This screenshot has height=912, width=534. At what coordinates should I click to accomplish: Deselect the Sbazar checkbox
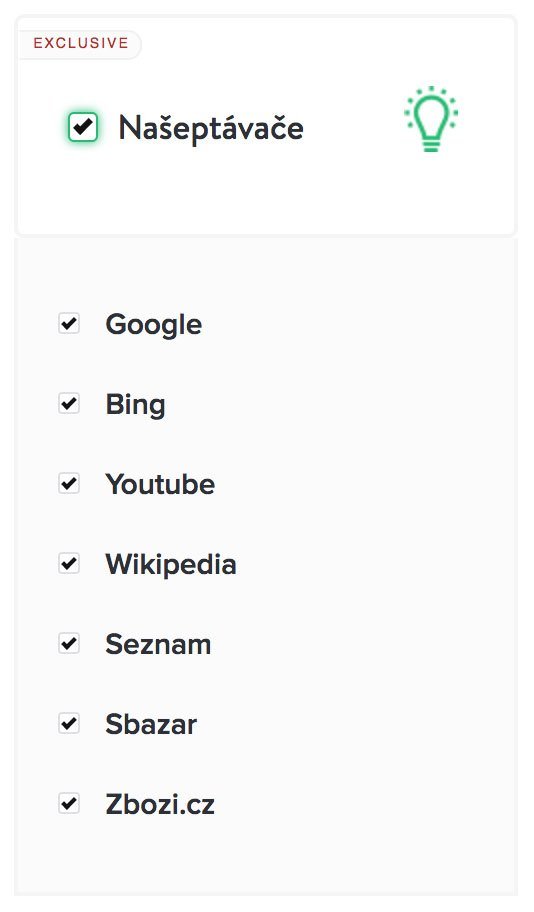pos(69,724)
